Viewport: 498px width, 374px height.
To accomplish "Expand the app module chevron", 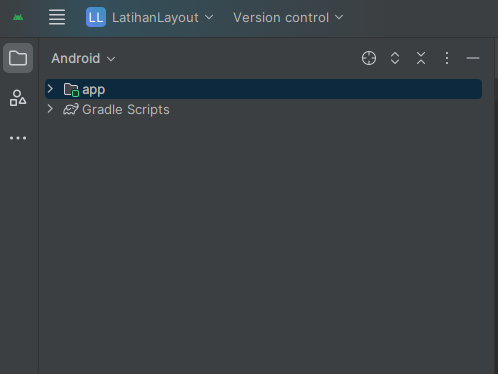I will click(x=50, y=89).
